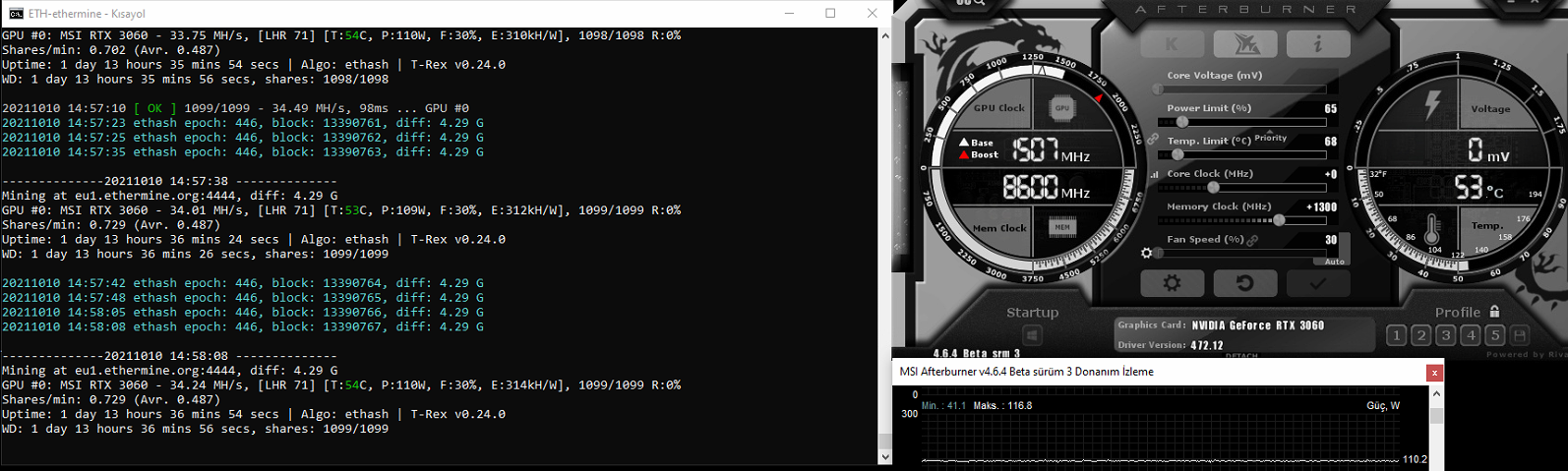Click the 14:57:10 [ OK ] 1099/1099 line
The width and height of the screenshot is (1568, 471).
236,108
